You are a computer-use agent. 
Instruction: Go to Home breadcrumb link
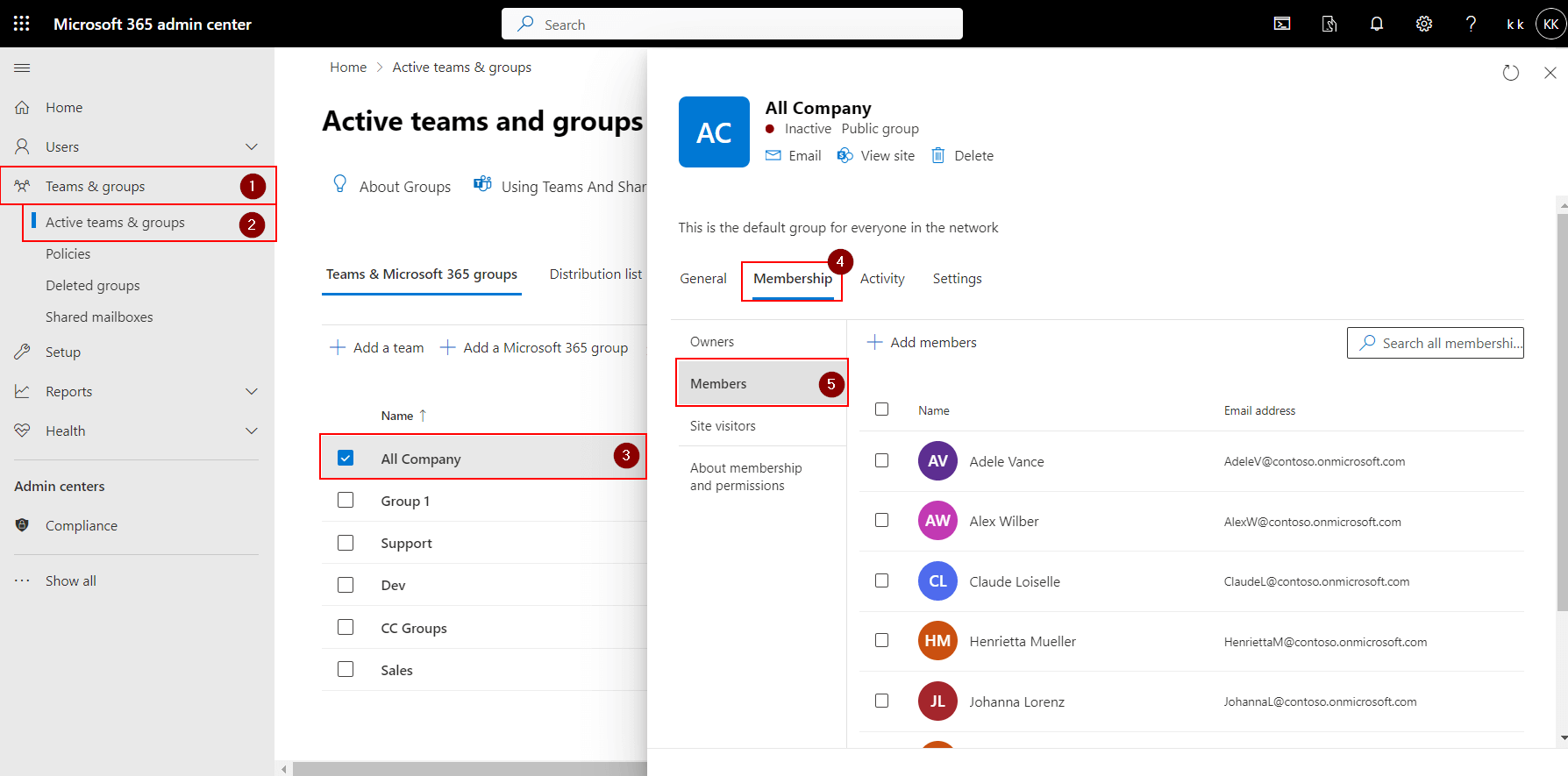click(348, 68)
